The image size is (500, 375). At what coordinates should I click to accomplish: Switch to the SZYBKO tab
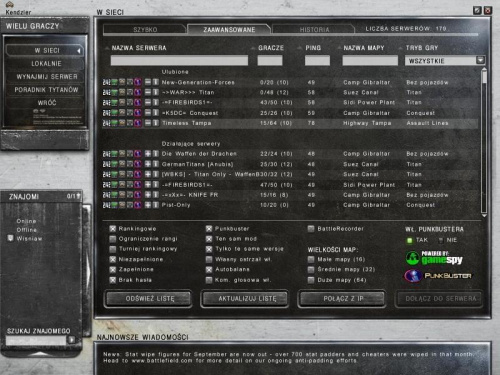point(145,29)
